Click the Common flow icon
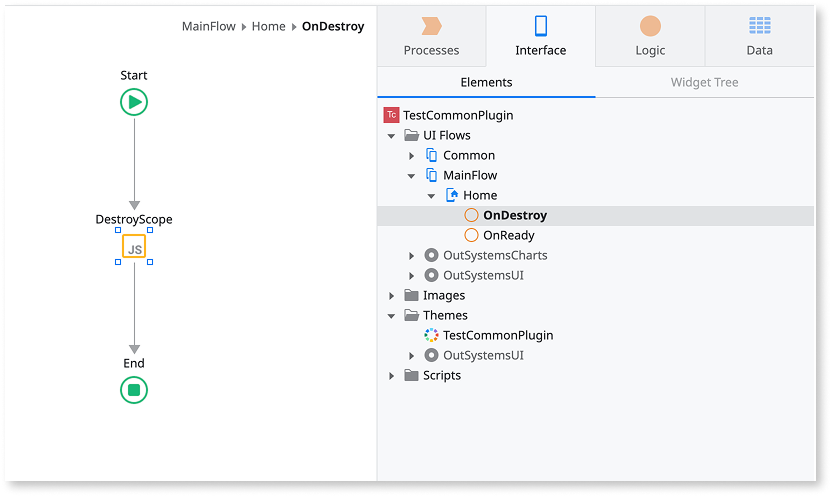Screen dimensions: 831x496 pyautogui.click(x=431, y=155)
